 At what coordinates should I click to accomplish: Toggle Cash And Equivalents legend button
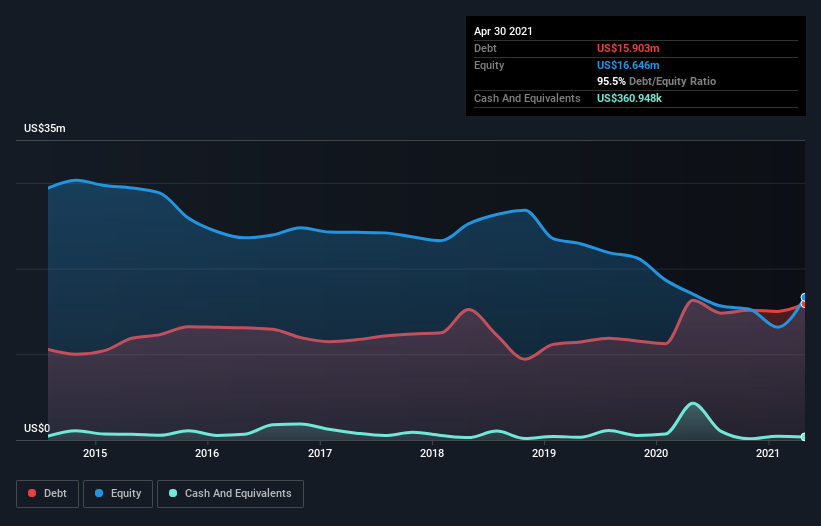(x=230, y=494)
